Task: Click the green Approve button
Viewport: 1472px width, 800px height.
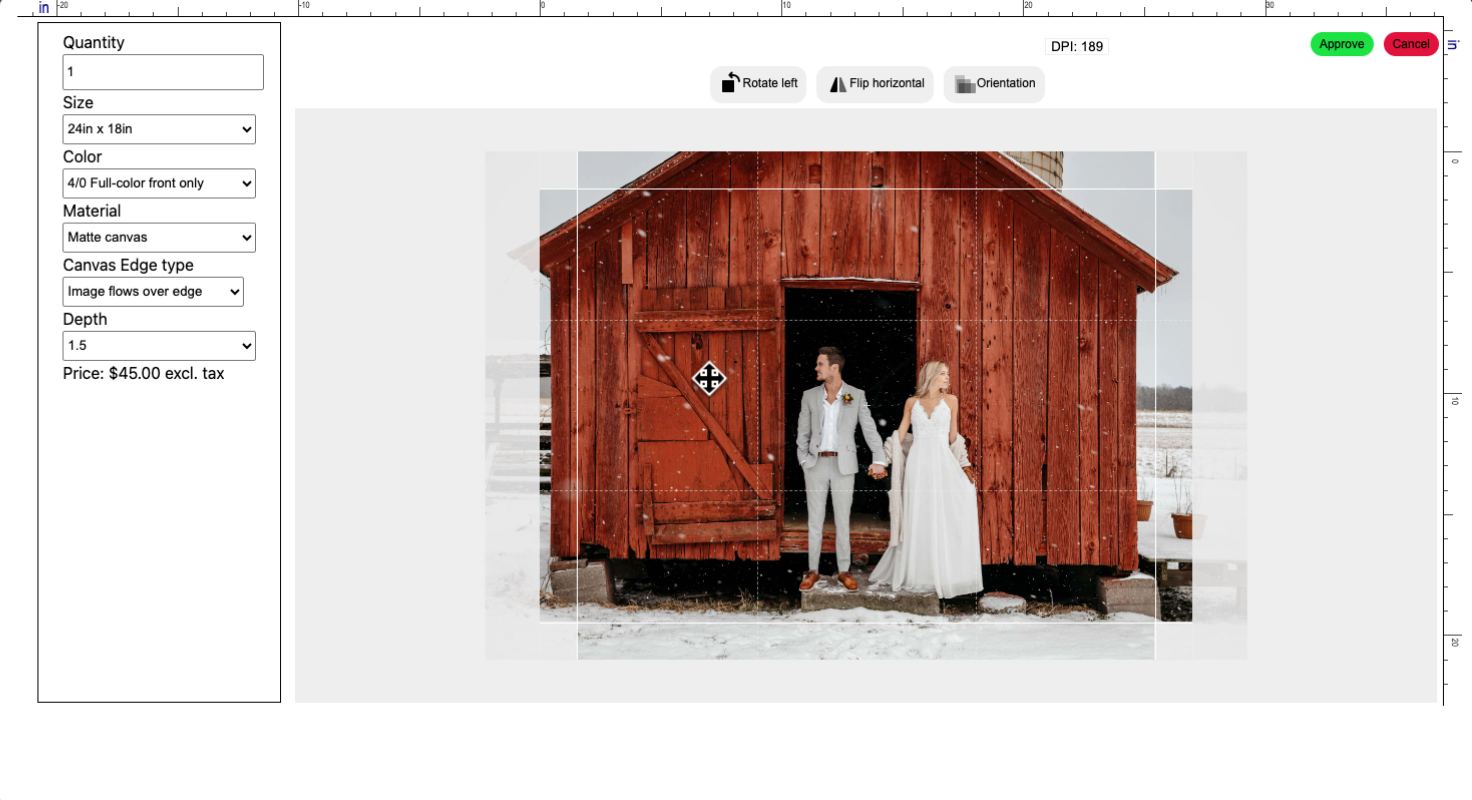Action: [1341, 44]
